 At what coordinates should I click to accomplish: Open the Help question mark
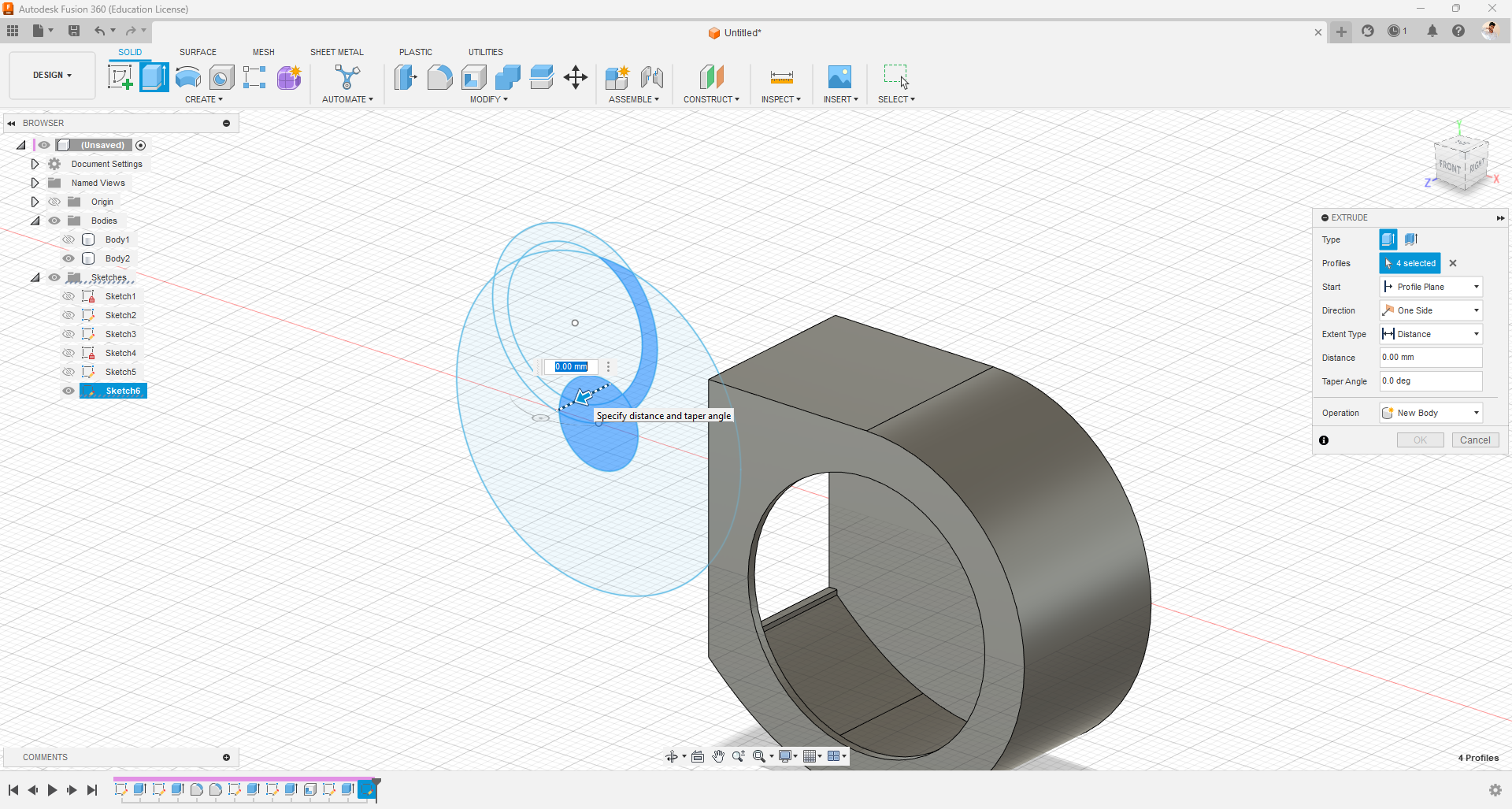pos(1458,31)
